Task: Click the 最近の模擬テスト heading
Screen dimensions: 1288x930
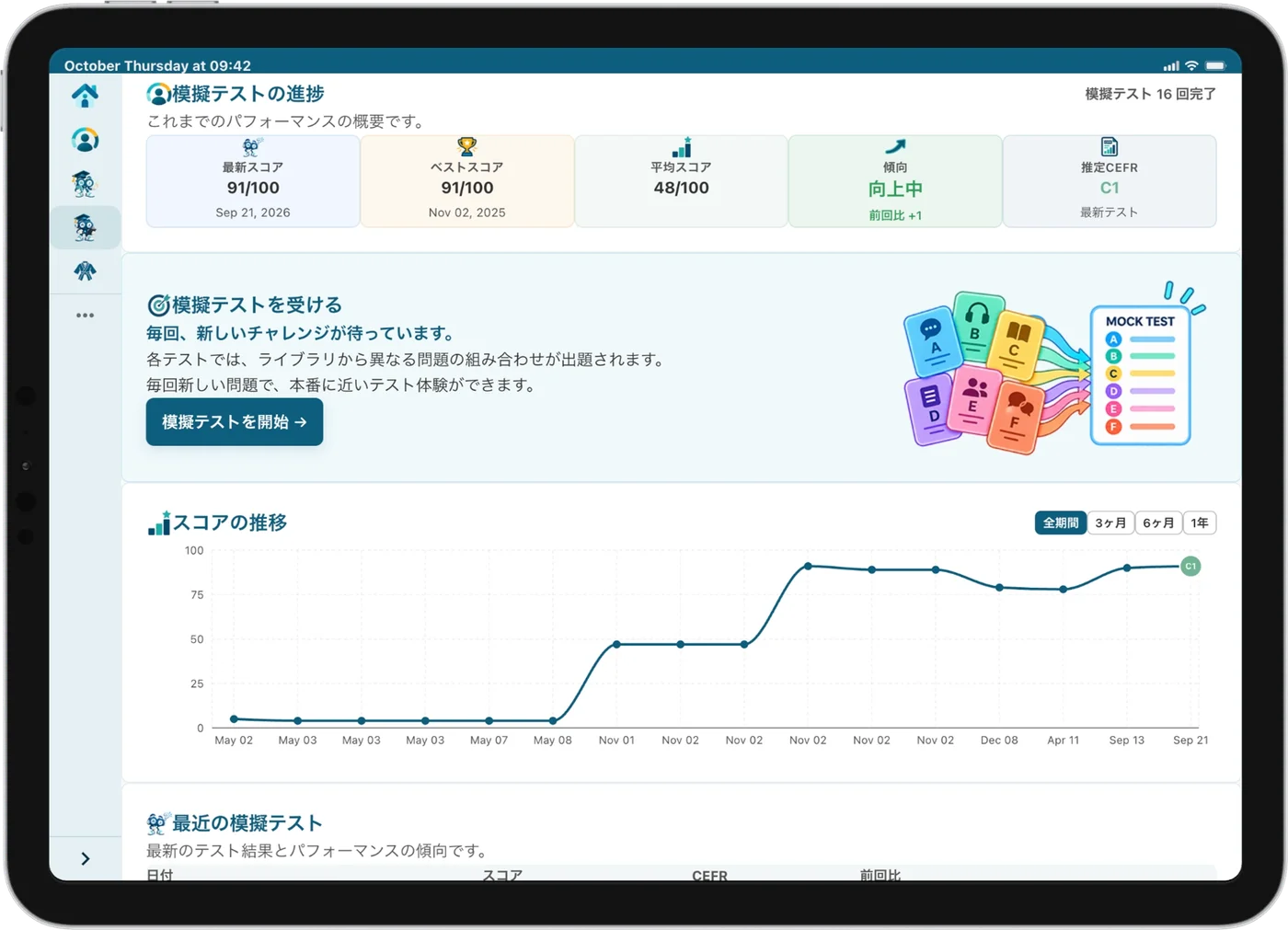Action: pos(247,822)
